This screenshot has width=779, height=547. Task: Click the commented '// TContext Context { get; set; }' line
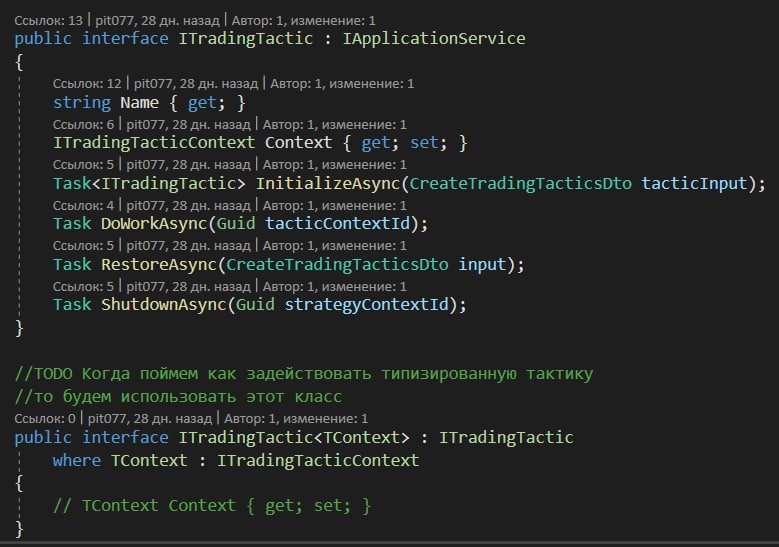click(x=212, y=506)
